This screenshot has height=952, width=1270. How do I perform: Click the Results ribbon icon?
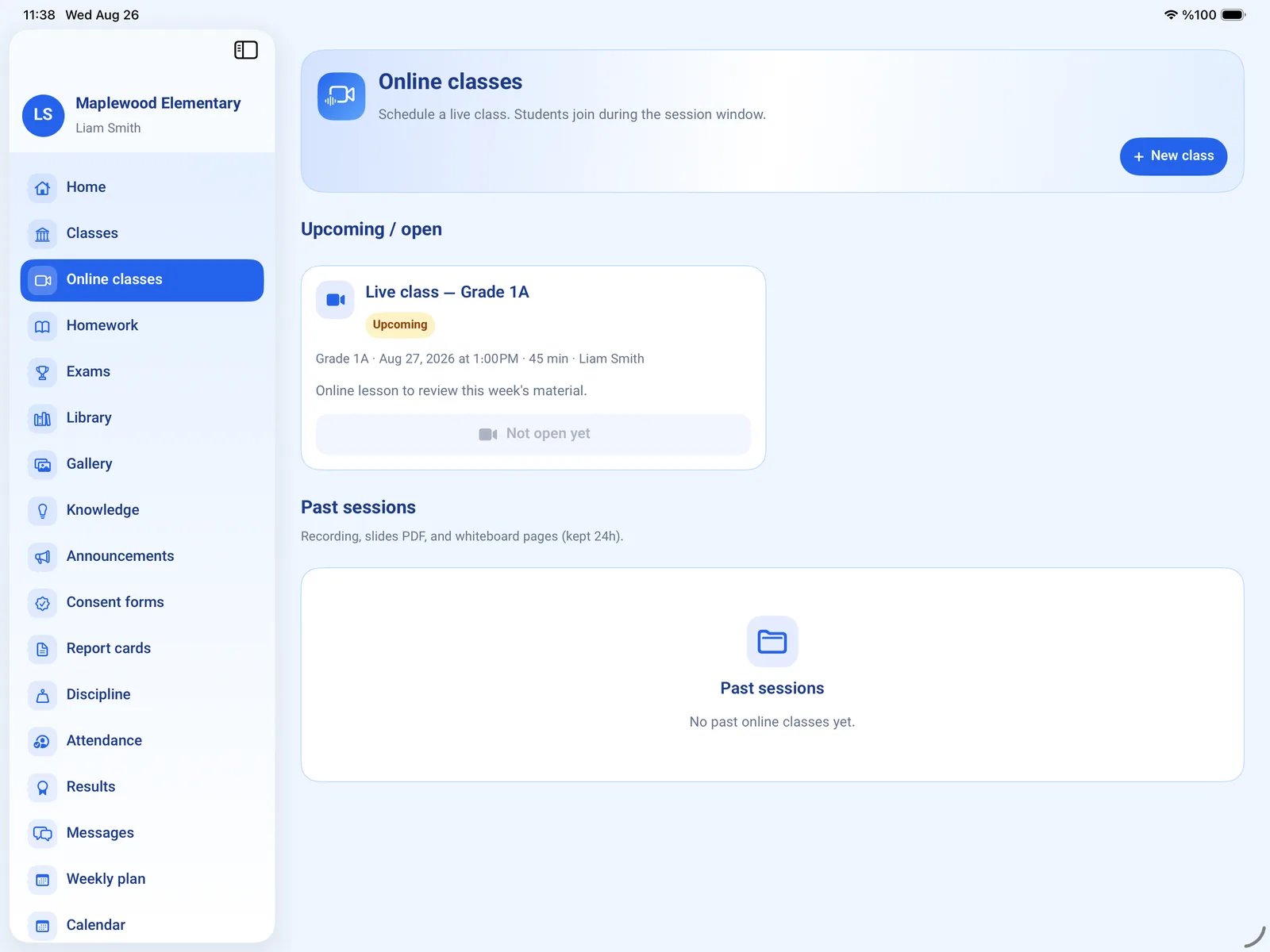(x=43, y=787)
